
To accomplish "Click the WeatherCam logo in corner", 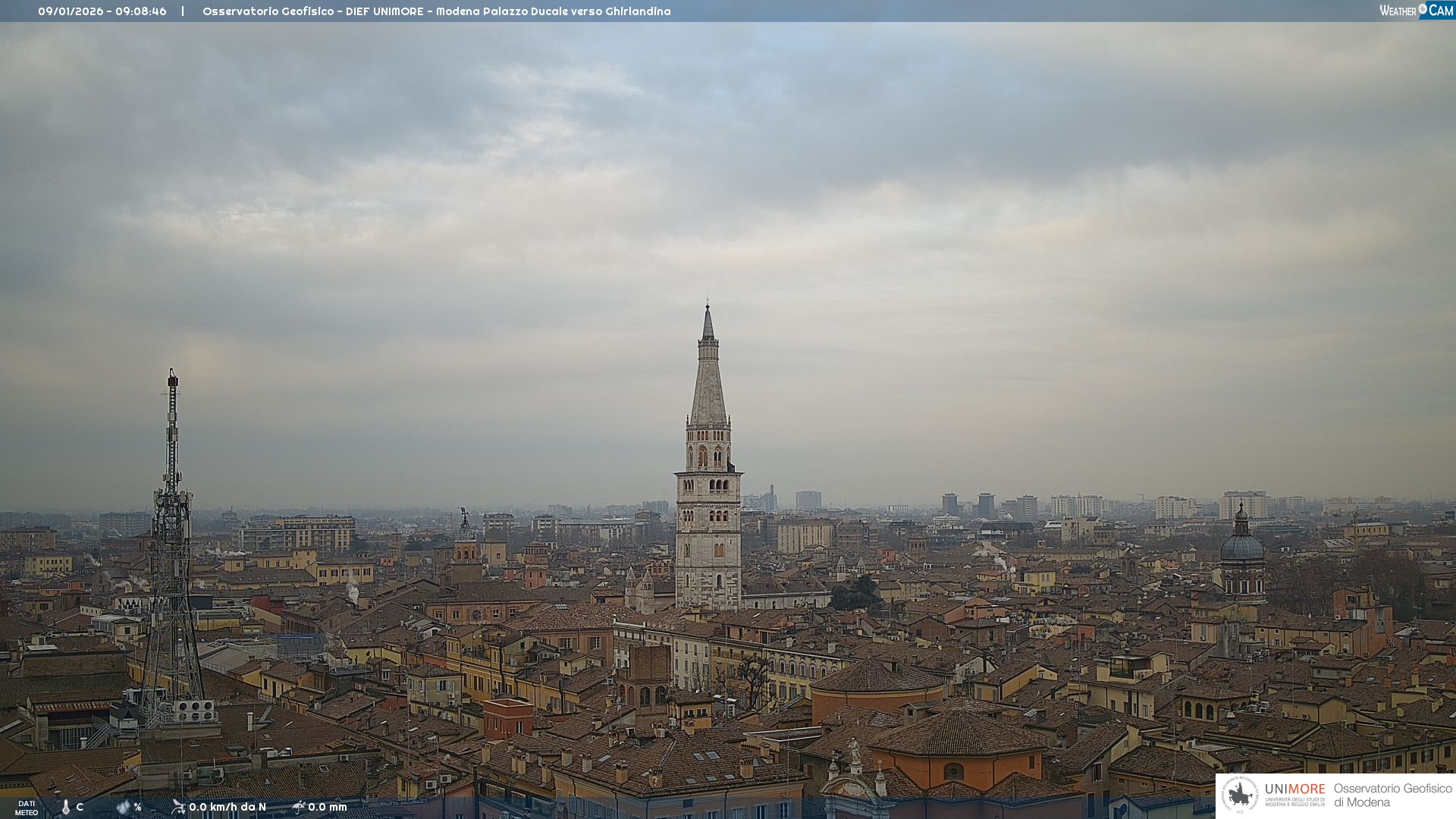I will 1415,10.
